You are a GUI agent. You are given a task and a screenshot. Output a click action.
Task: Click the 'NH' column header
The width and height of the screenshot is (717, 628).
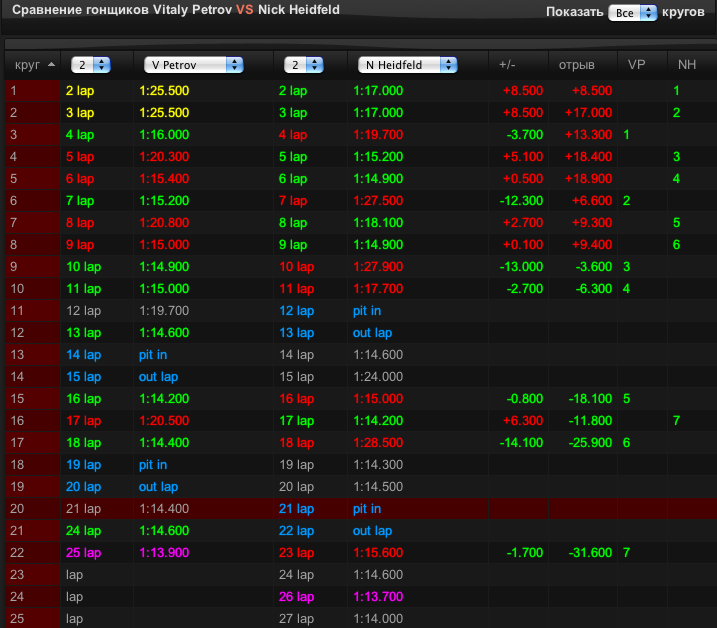686,64
